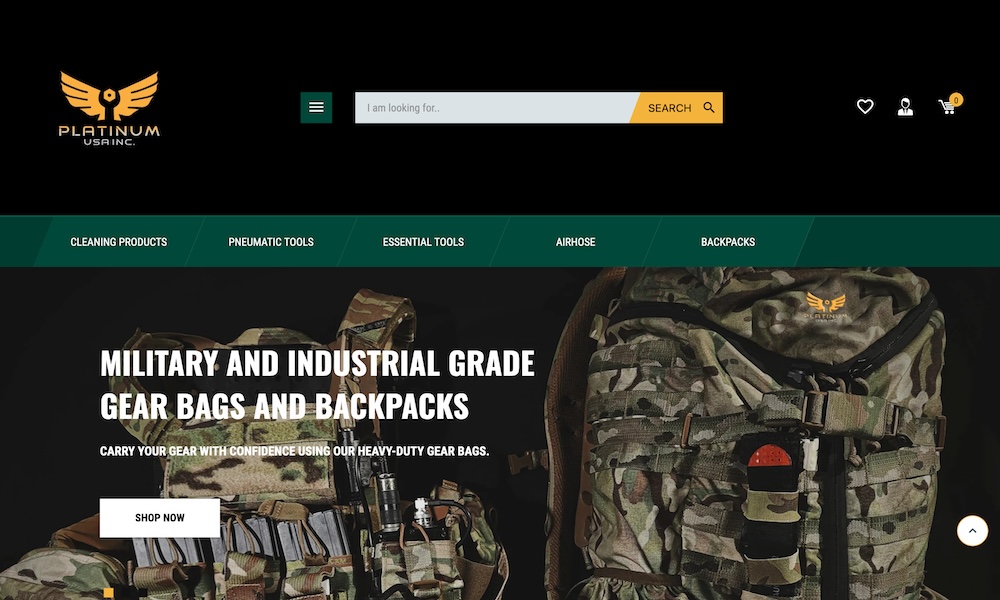Click the hero headline about gear bags
The image size is (1000, 600).
point(317,384)
